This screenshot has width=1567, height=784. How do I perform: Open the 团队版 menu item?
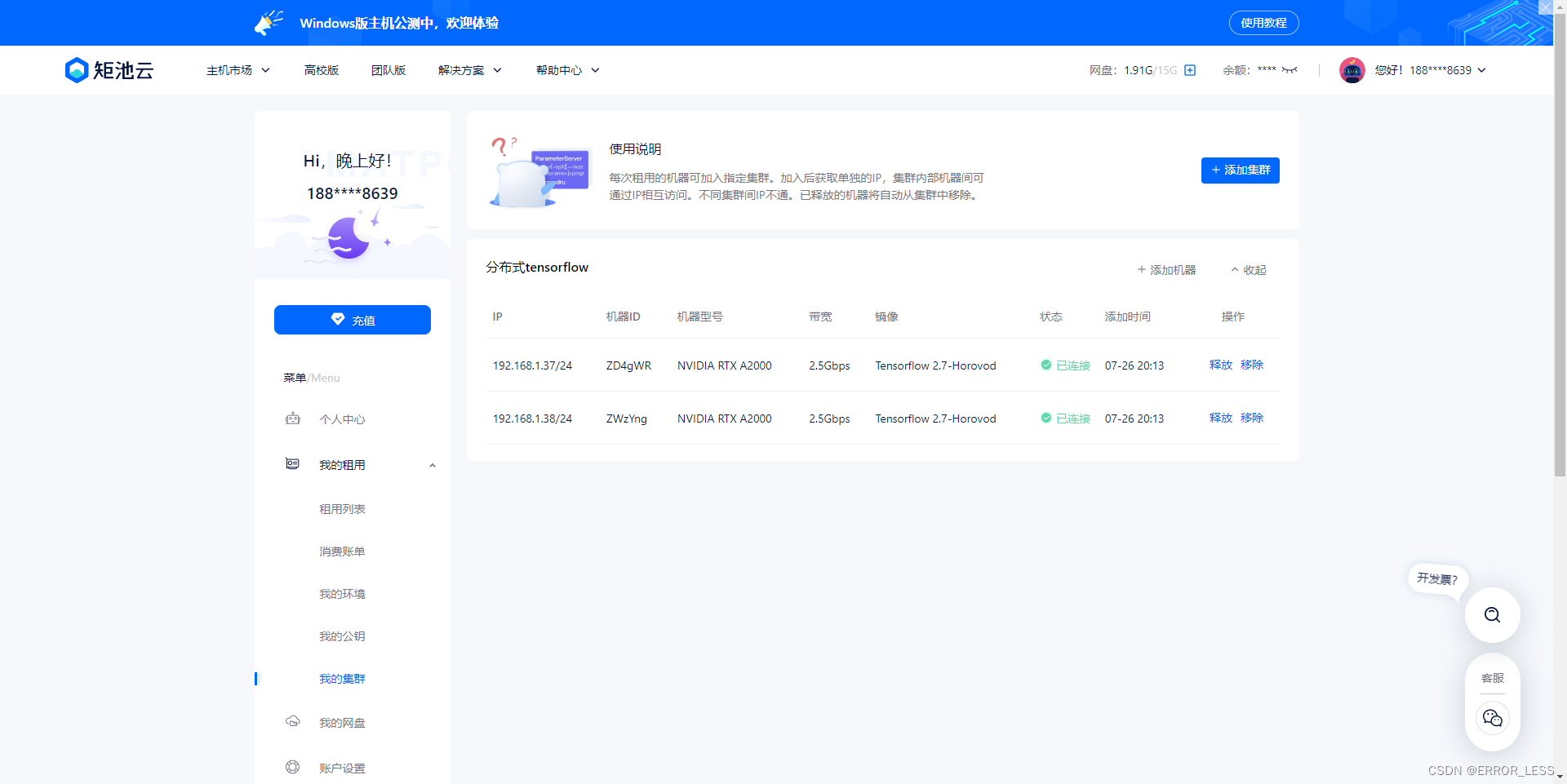pyautogui.click(x=388, y=70)
